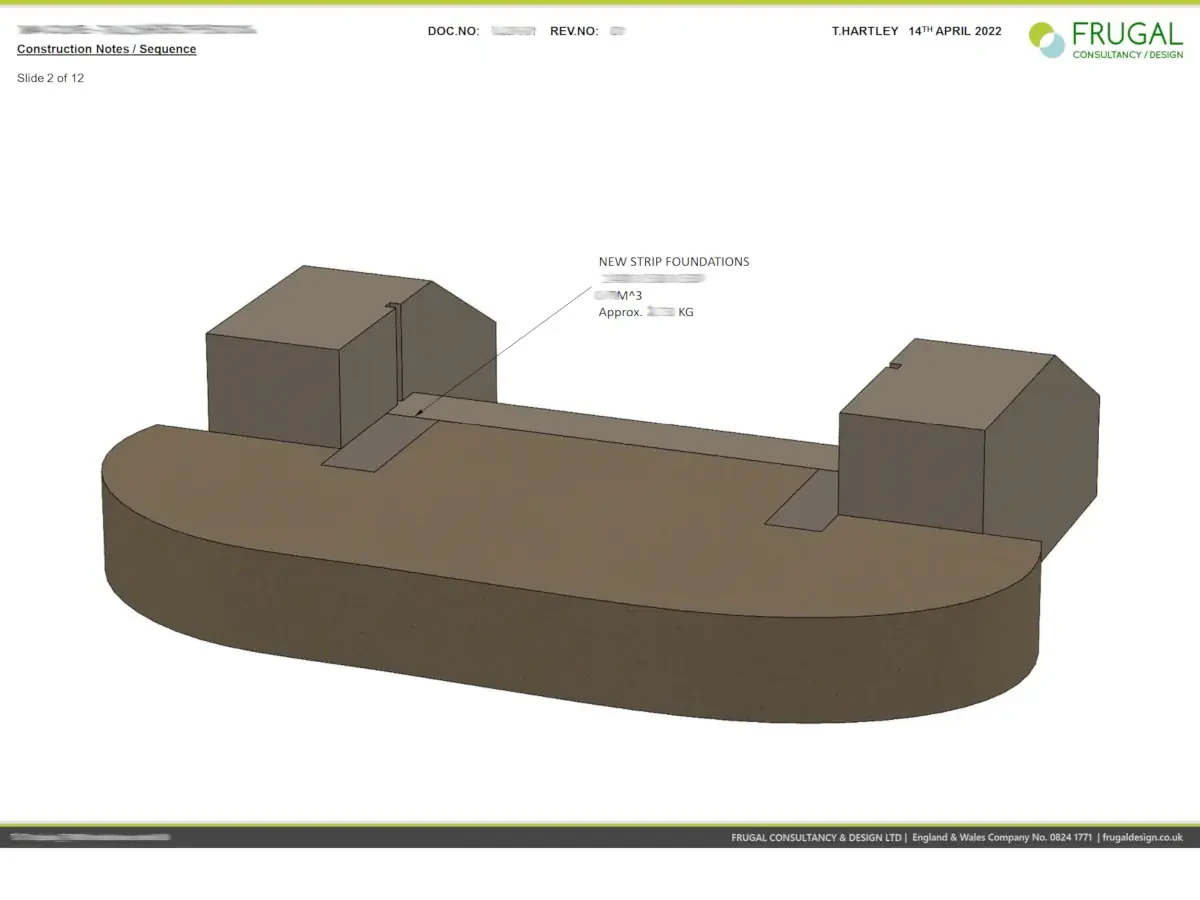Select the NEW STRIP FOUNDATIONS annotation label
This screenshot has height=900, width=1200.
673,262
